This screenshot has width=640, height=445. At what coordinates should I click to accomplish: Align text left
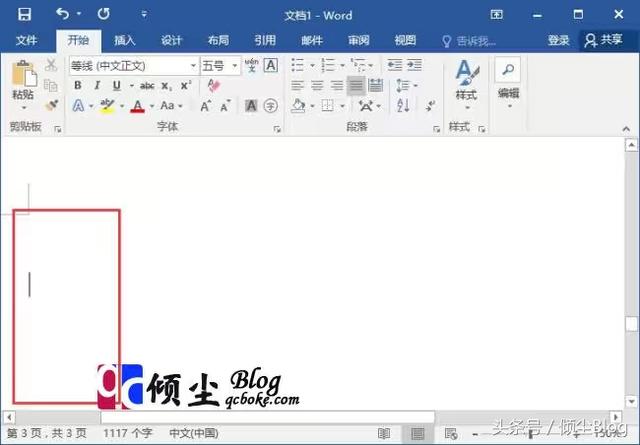tap(297, 85)
